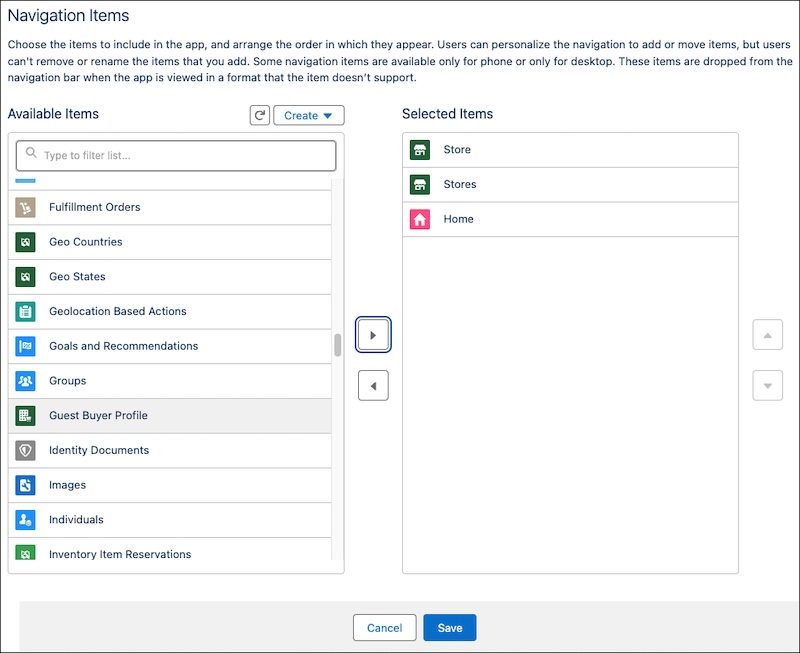The image size is (800, 653).
Task: Open the Create dropdown menu
Action: pos(309,115)
